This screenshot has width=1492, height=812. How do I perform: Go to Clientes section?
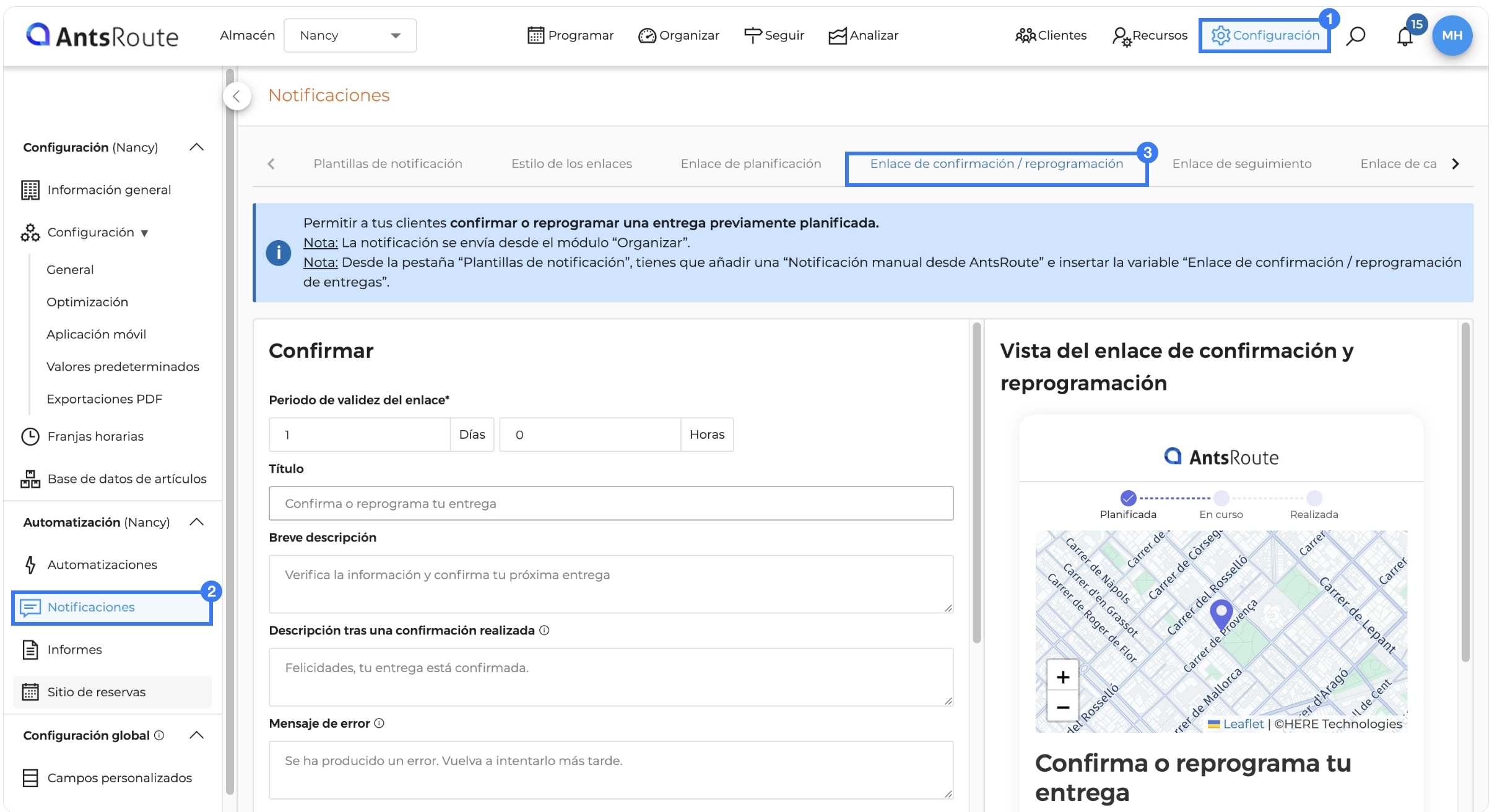pyautogui.click(x=1051, y=35)
